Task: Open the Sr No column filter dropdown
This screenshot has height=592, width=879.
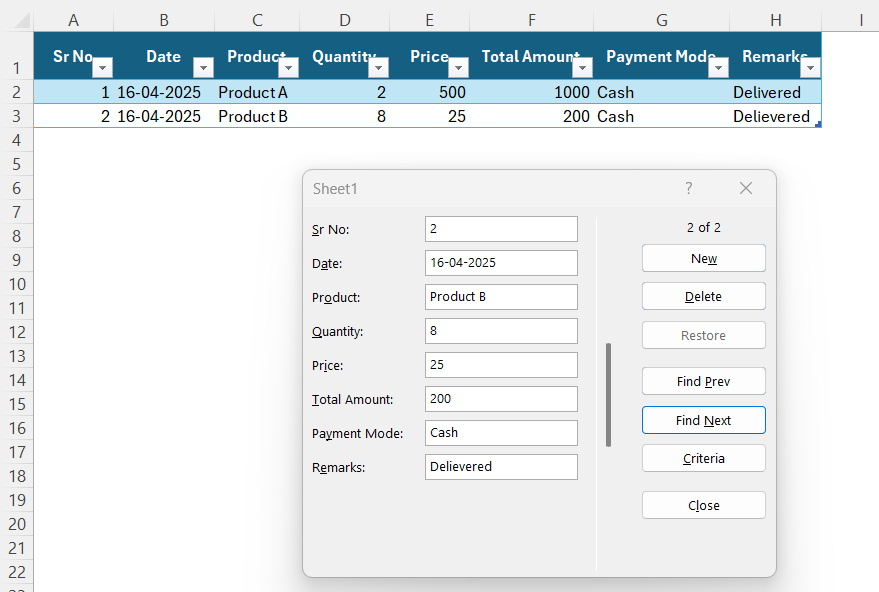Action: [103, 68]
